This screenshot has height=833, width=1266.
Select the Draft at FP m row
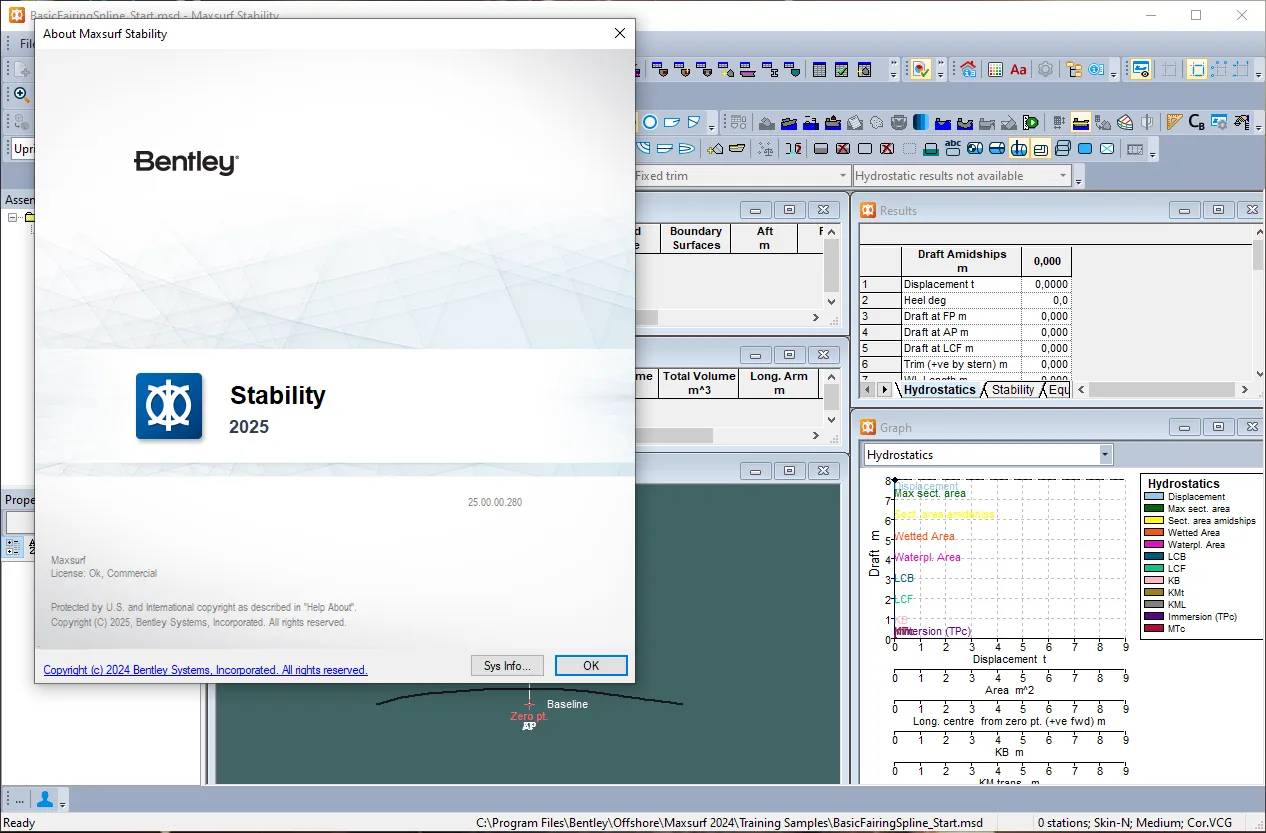tap(965, 316)
